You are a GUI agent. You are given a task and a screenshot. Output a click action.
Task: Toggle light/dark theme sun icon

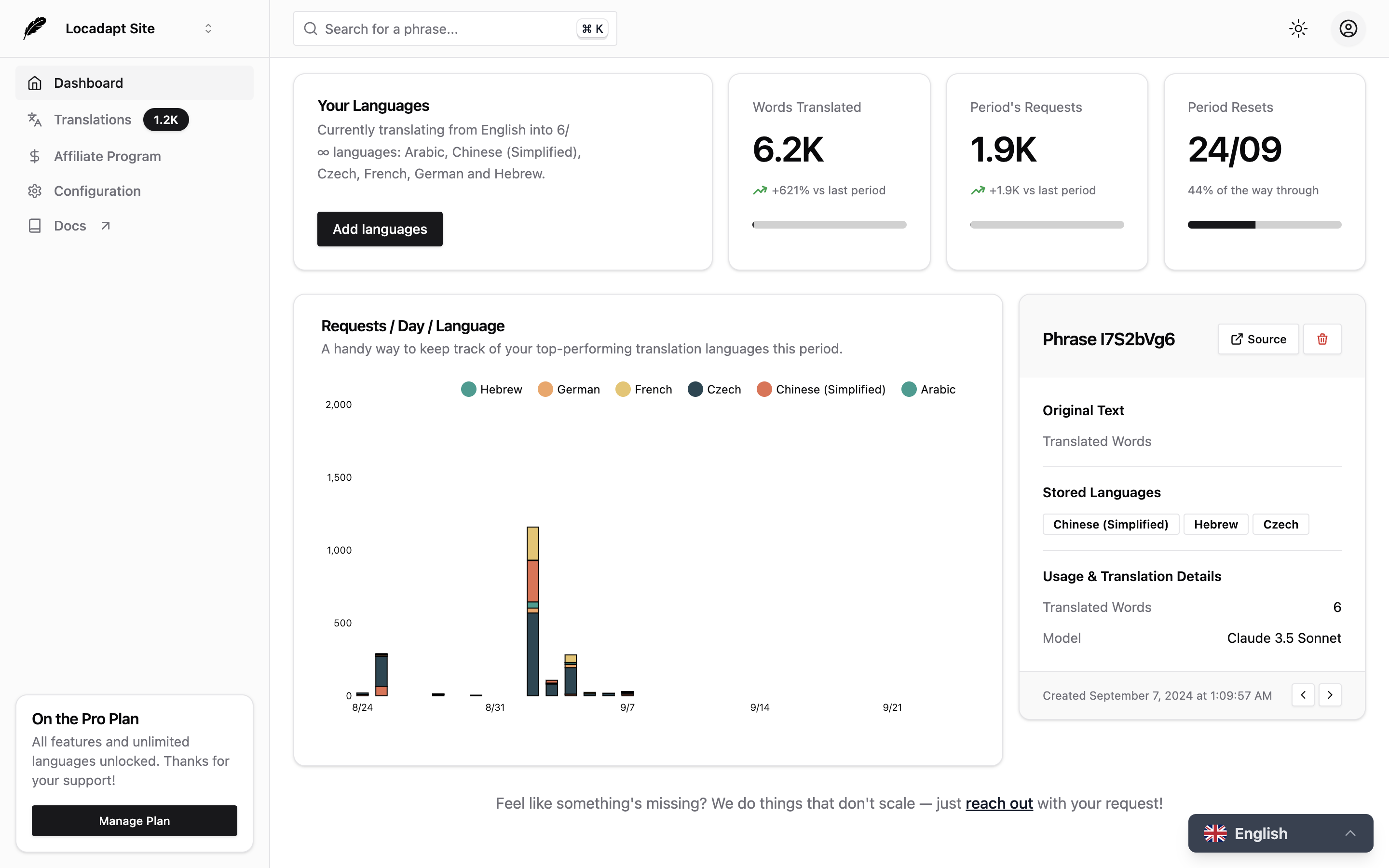(x=1298, y=29)
